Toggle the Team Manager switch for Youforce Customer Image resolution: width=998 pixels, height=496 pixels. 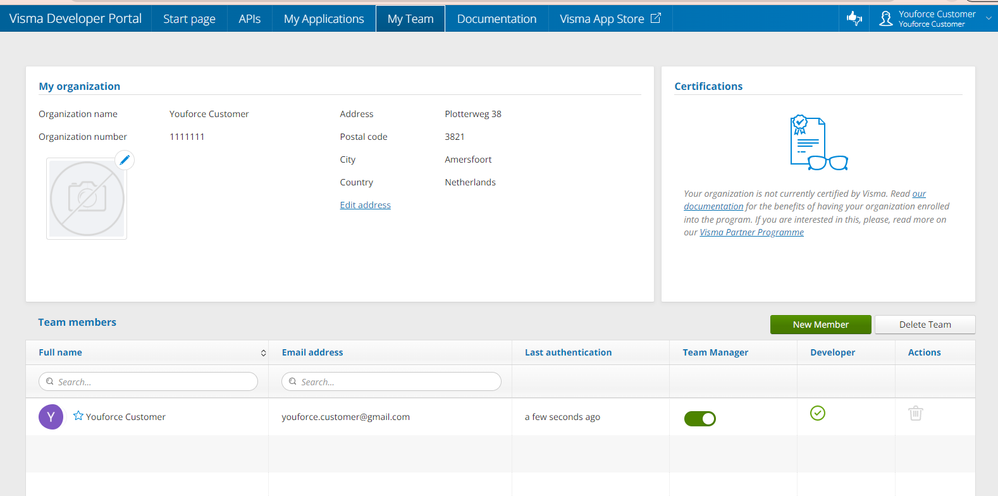coord(699,418)
